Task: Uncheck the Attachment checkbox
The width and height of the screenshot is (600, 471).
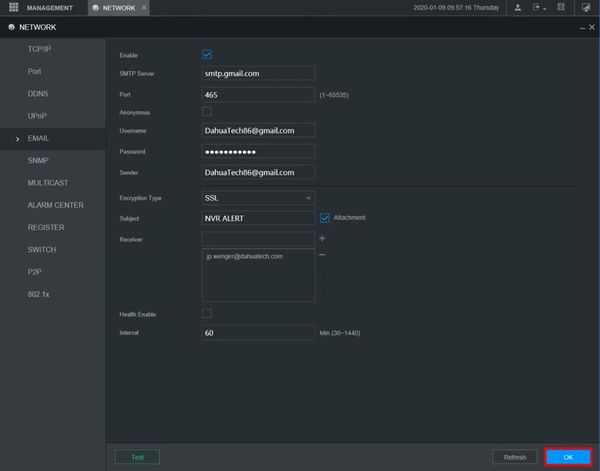Action: (324, 218)
